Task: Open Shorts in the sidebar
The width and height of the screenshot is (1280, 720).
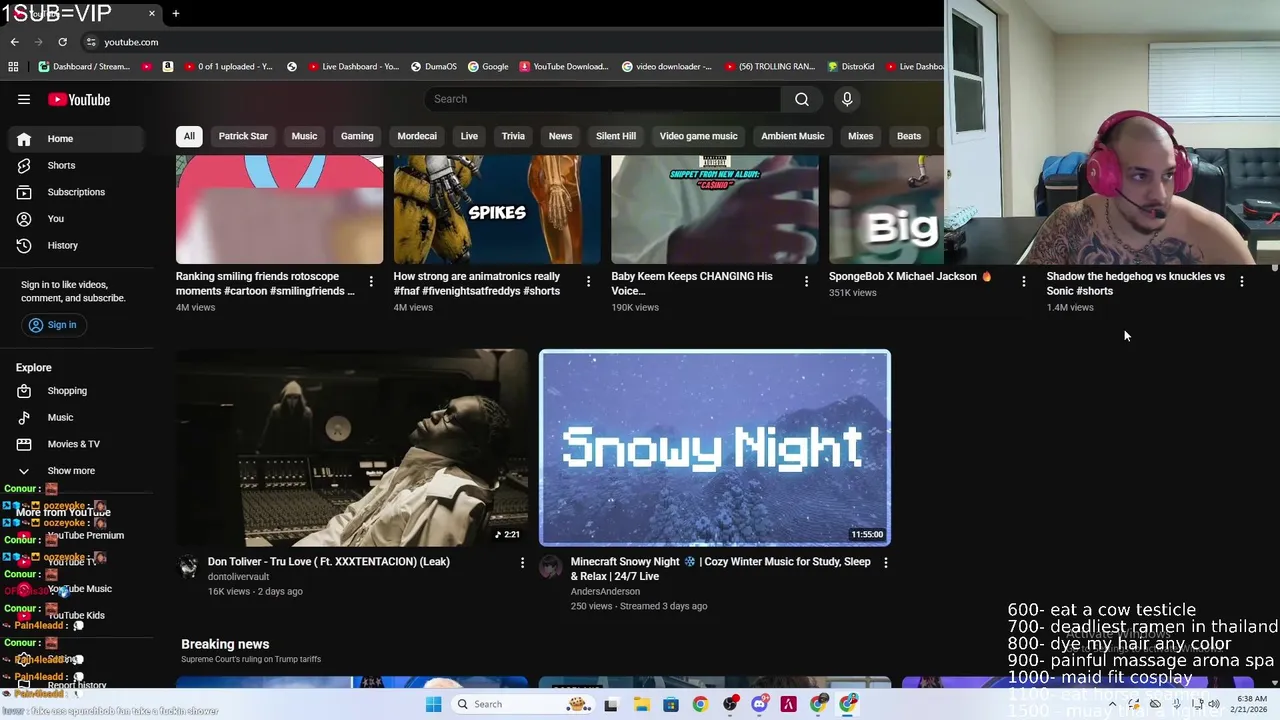Action: point(76,165)
